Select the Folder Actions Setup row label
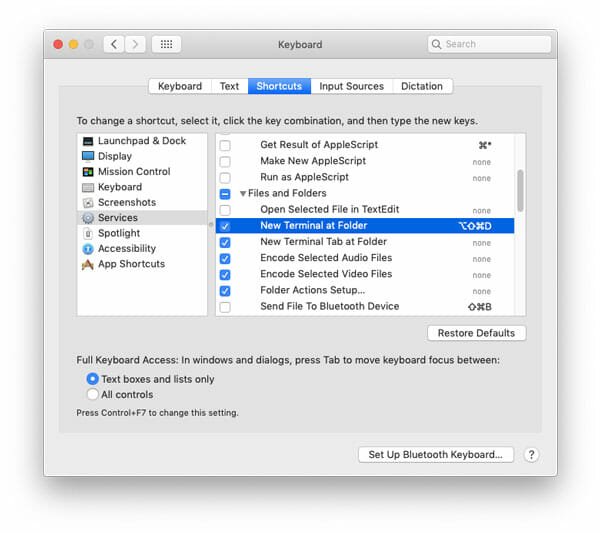 pyautogui.click(x=312, y=290)
